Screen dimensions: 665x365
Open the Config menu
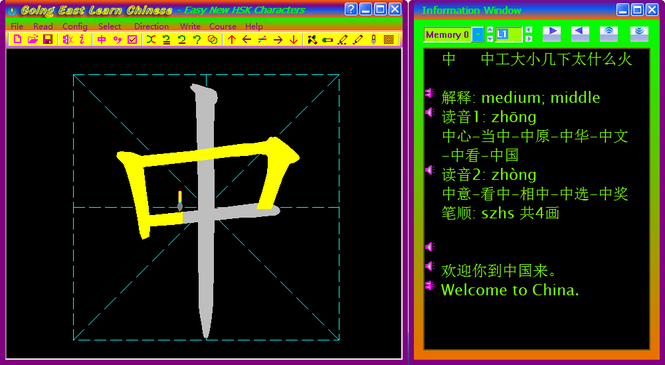[x=75, y=26]
